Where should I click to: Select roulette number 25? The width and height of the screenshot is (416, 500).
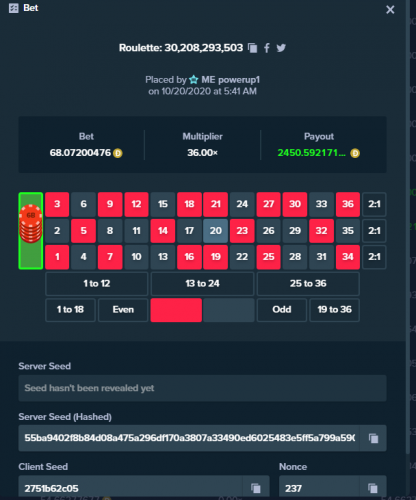point(269,257)
